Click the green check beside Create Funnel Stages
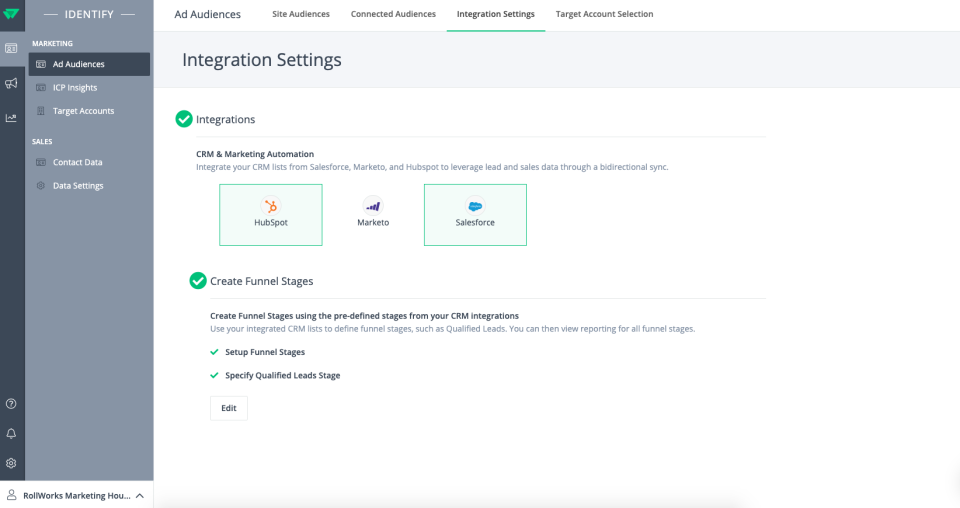960x508 pixels. click(198, 281)
